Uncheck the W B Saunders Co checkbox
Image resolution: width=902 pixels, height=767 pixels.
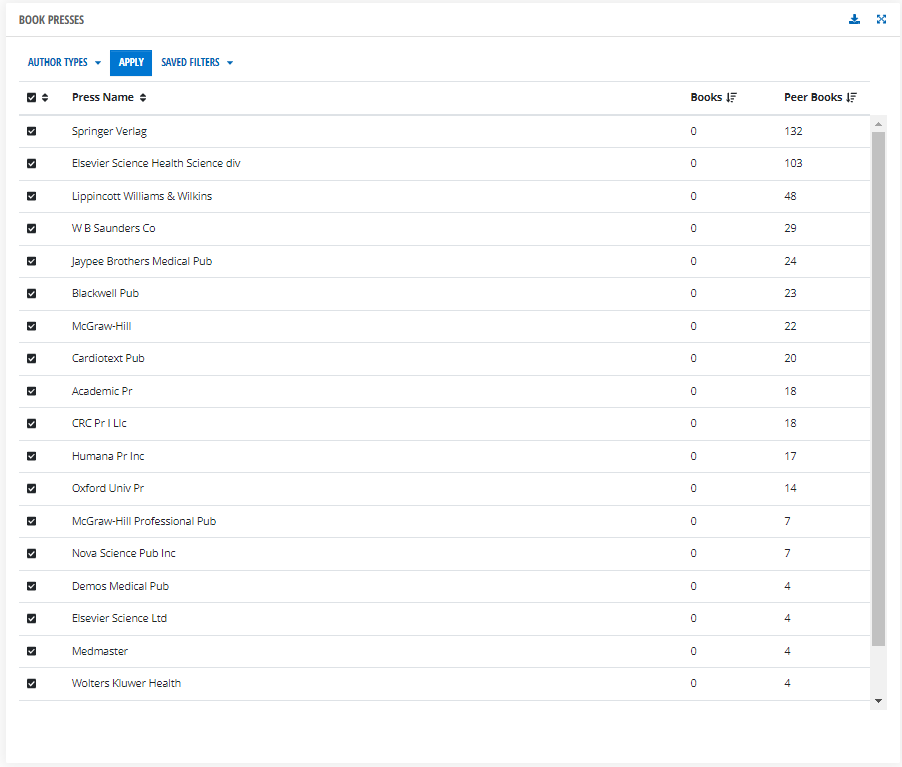(32, 228)
